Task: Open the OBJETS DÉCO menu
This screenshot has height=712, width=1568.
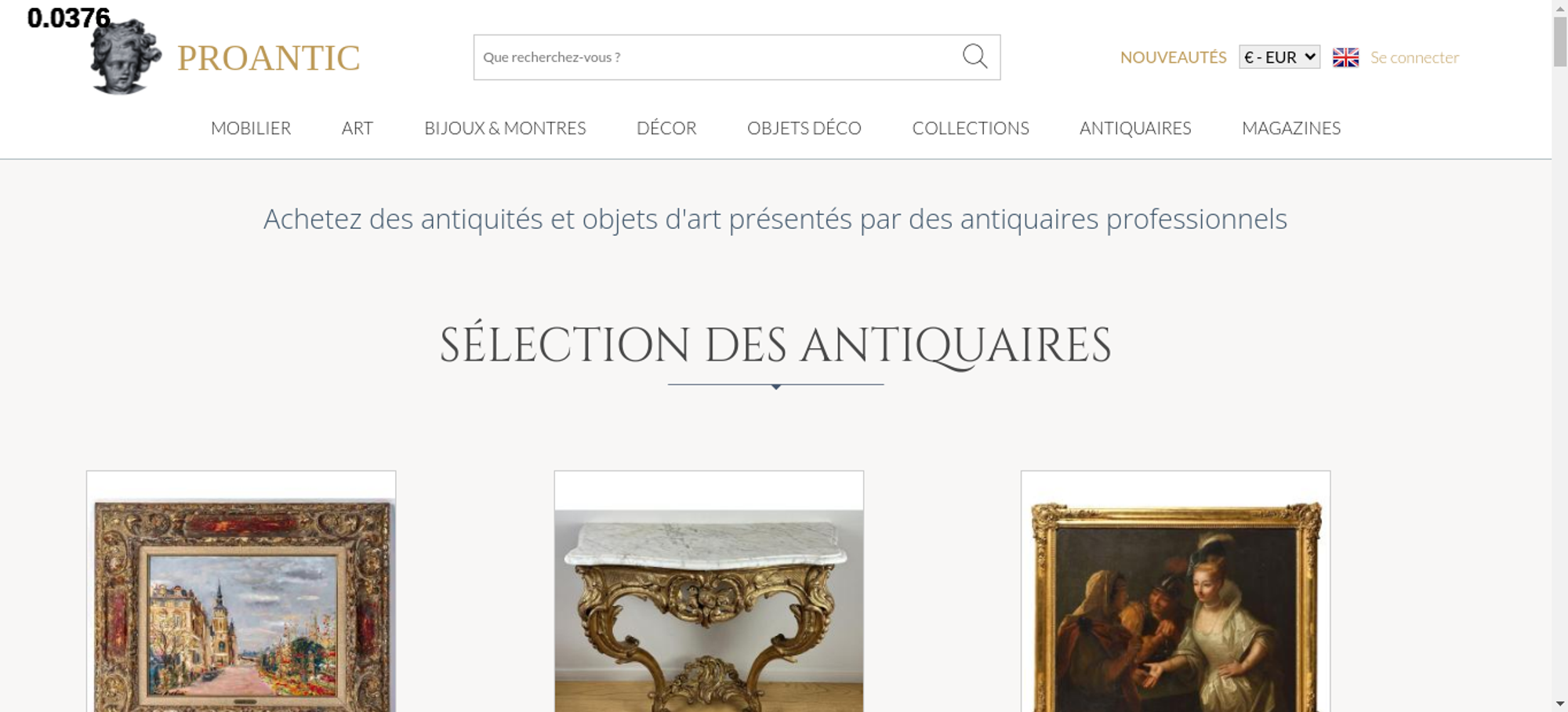Action: [804, 128]
